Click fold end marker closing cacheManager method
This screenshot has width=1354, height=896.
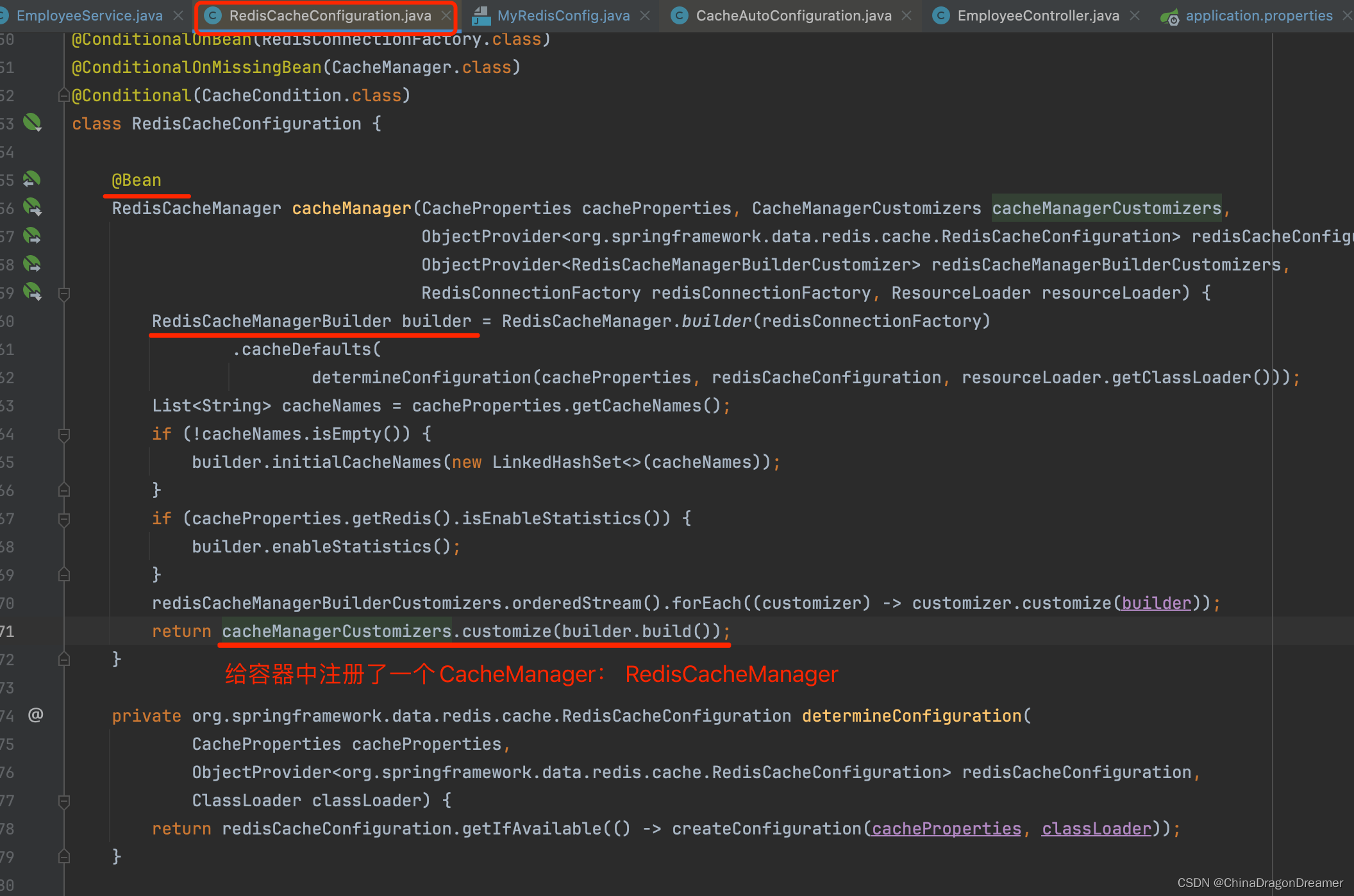[64, 660]
